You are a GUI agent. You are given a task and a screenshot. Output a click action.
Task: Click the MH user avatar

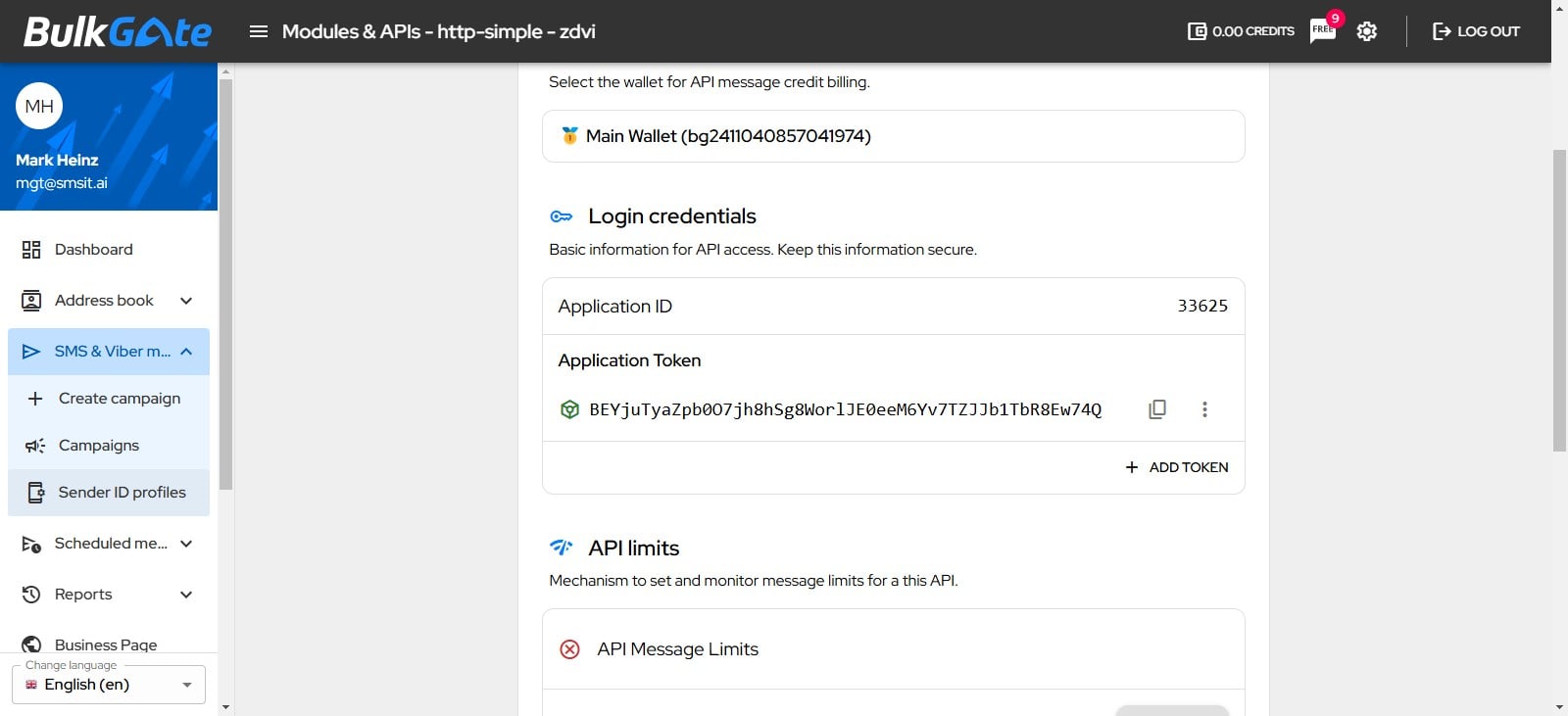coord(39,106)
